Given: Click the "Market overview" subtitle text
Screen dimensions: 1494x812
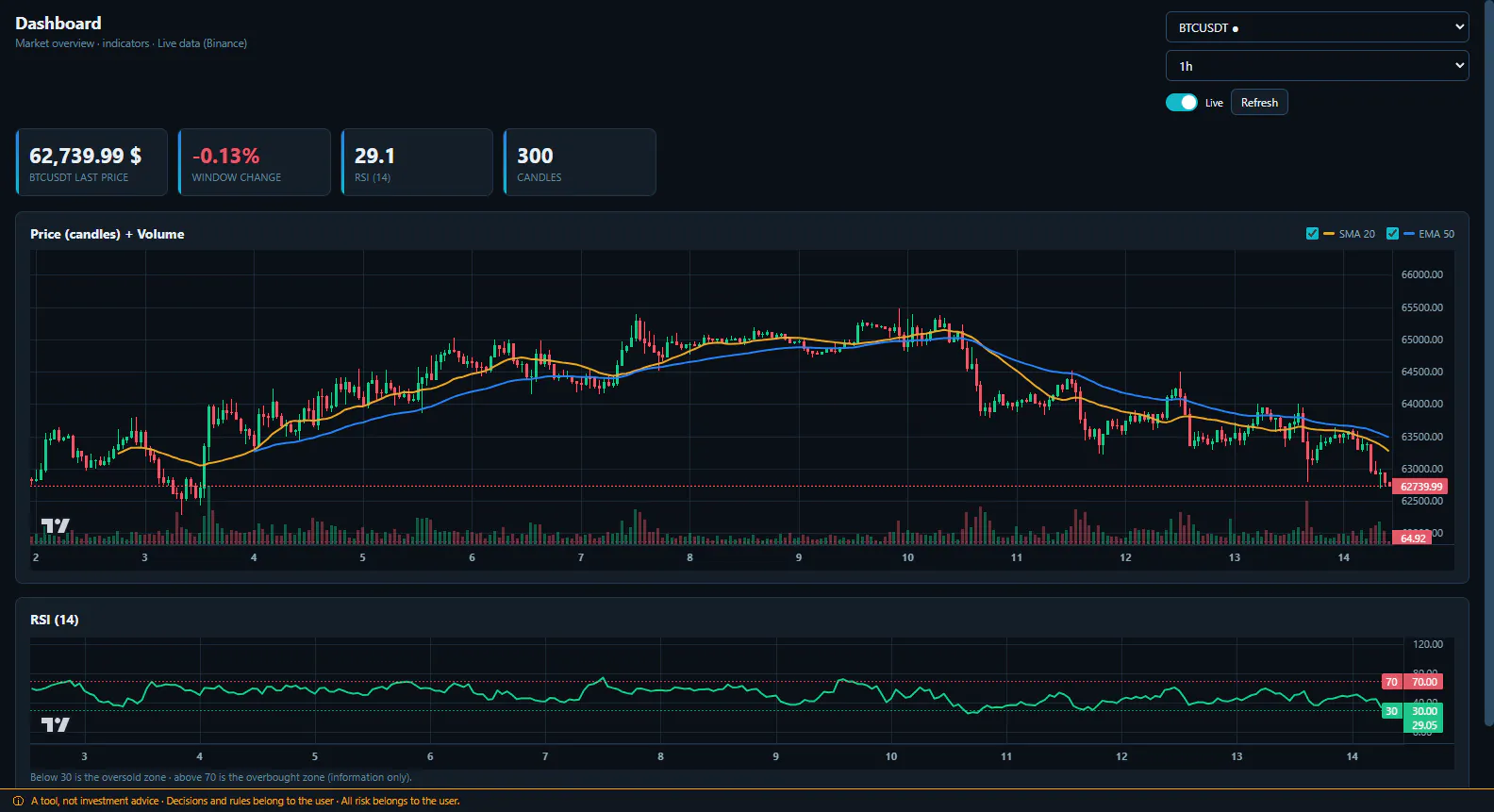Looking at the screenshot, I should pos(55,43).
